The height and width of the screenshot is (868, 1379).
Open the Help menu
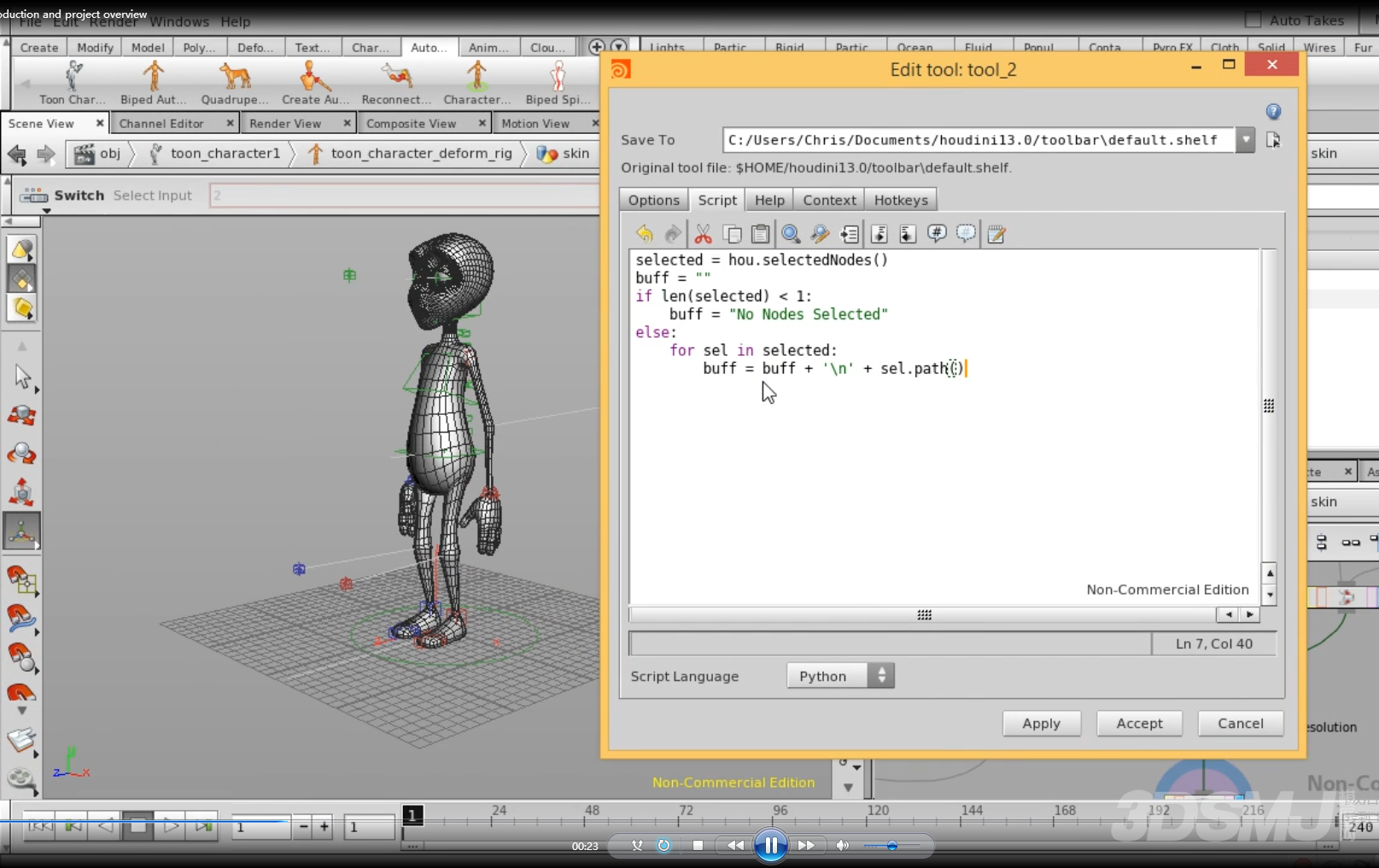click(x=236, y=21)
